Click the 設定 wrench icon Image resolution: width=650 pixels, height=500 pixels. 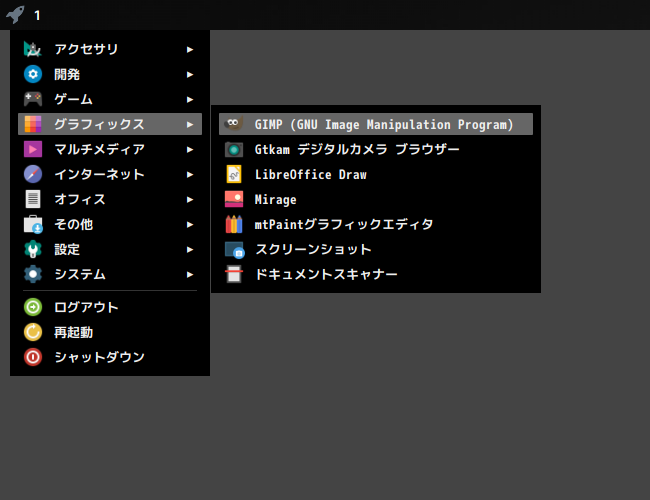click(x=33, y=249)
